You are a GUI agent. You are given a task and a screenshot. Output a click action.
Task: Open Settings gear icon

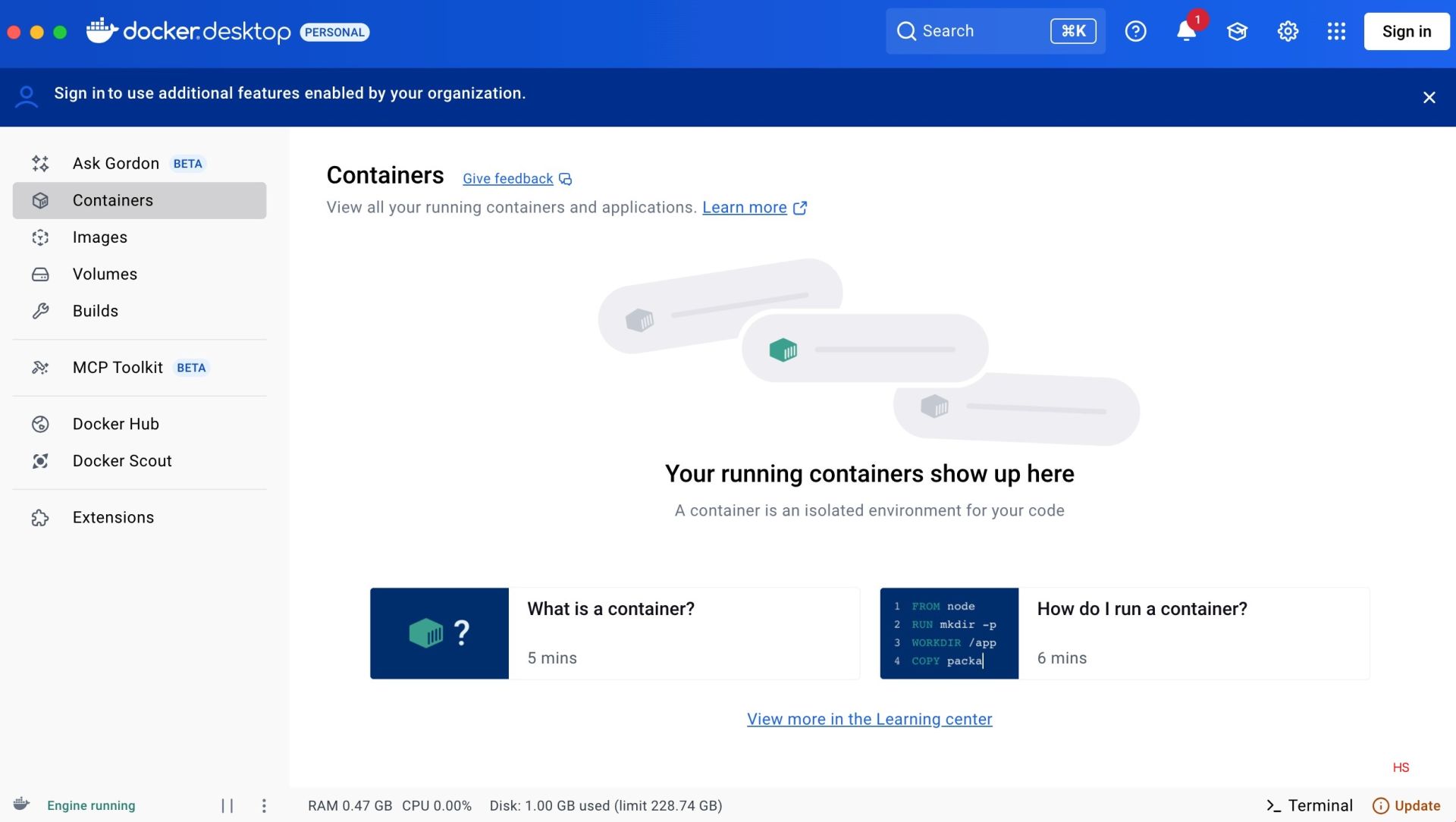click(1288, 31)
